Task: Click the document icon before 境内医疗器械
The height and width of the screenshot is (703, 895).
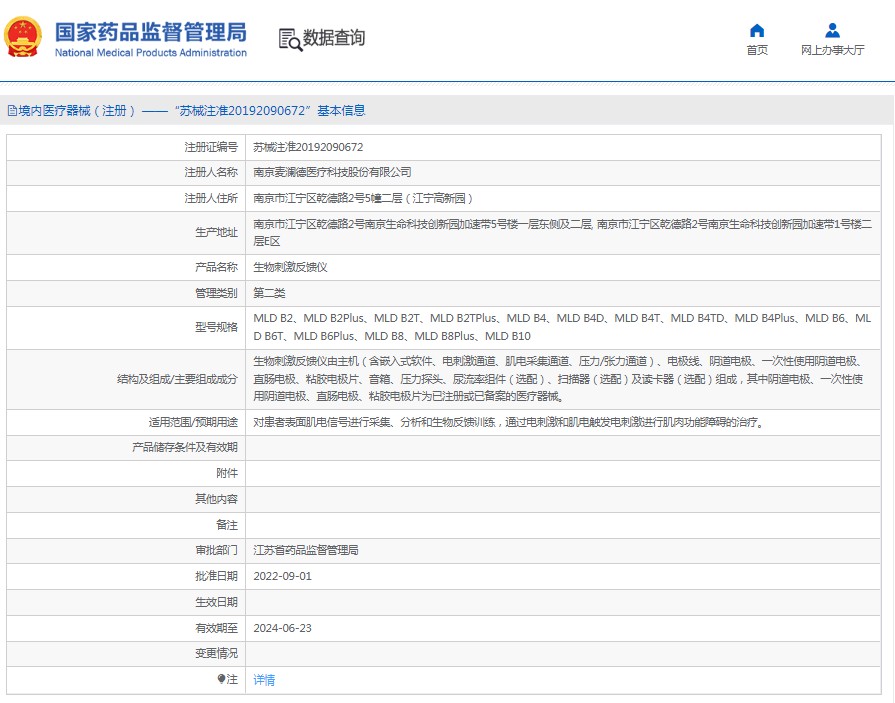Action: [x=12, y=111]
